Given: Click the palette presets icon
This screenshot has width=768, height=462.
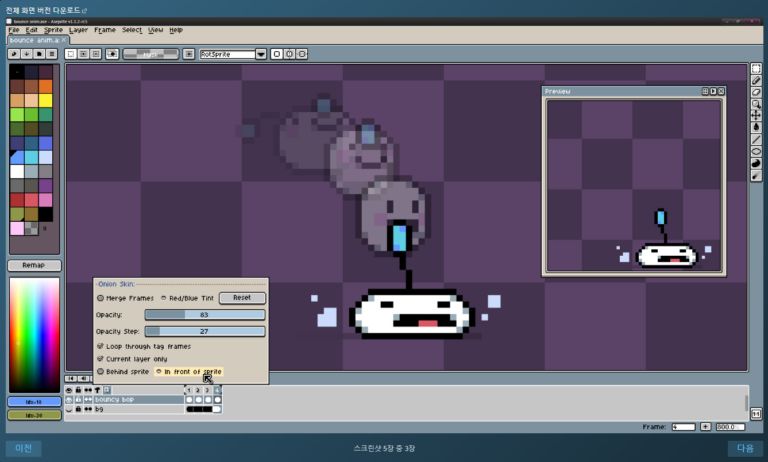Looking at the screenshot, I should click(39, 54).
